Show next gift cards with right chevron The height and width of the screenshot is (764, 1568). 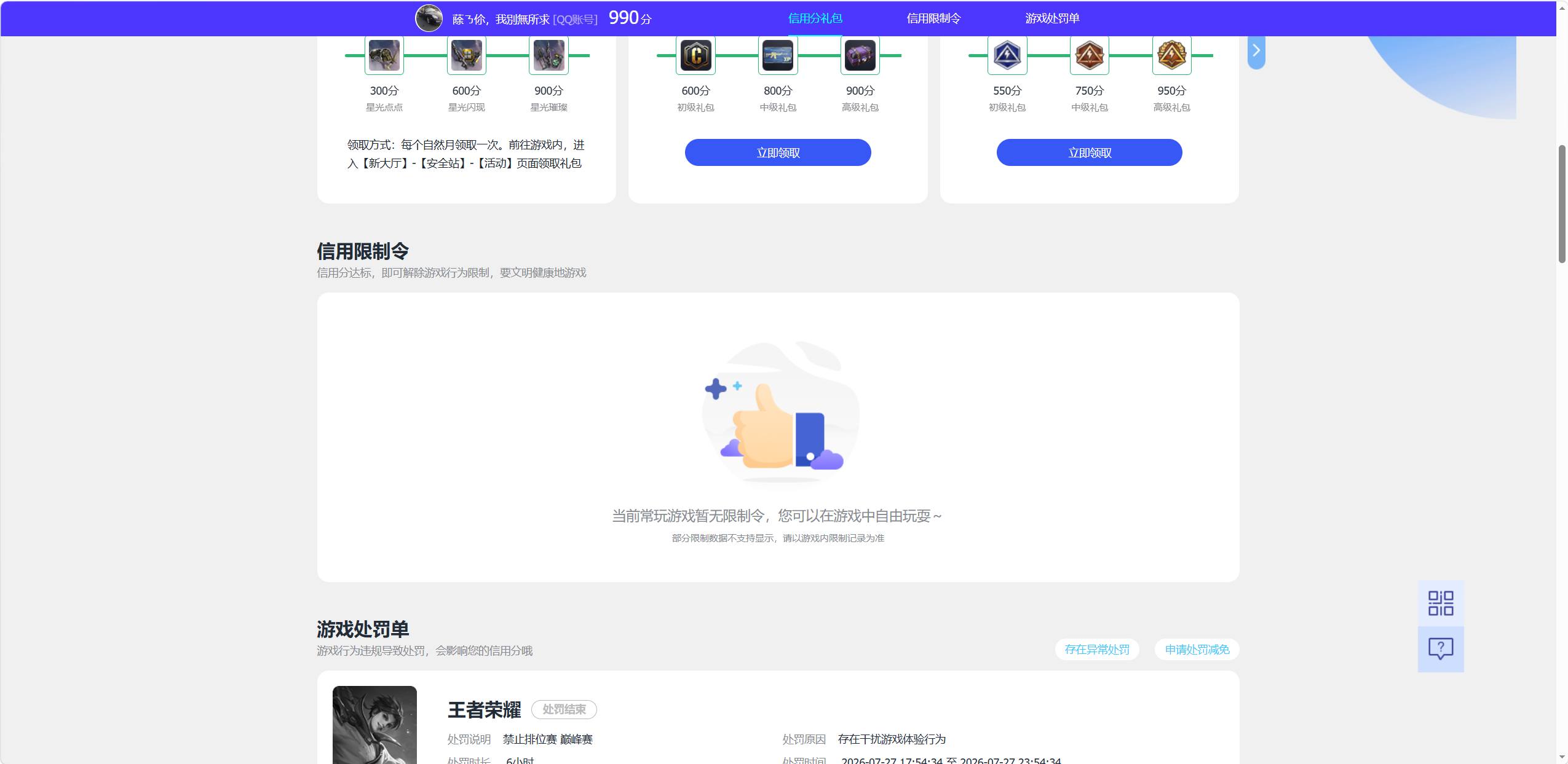pyautogui.click(x=1256, y=51)
